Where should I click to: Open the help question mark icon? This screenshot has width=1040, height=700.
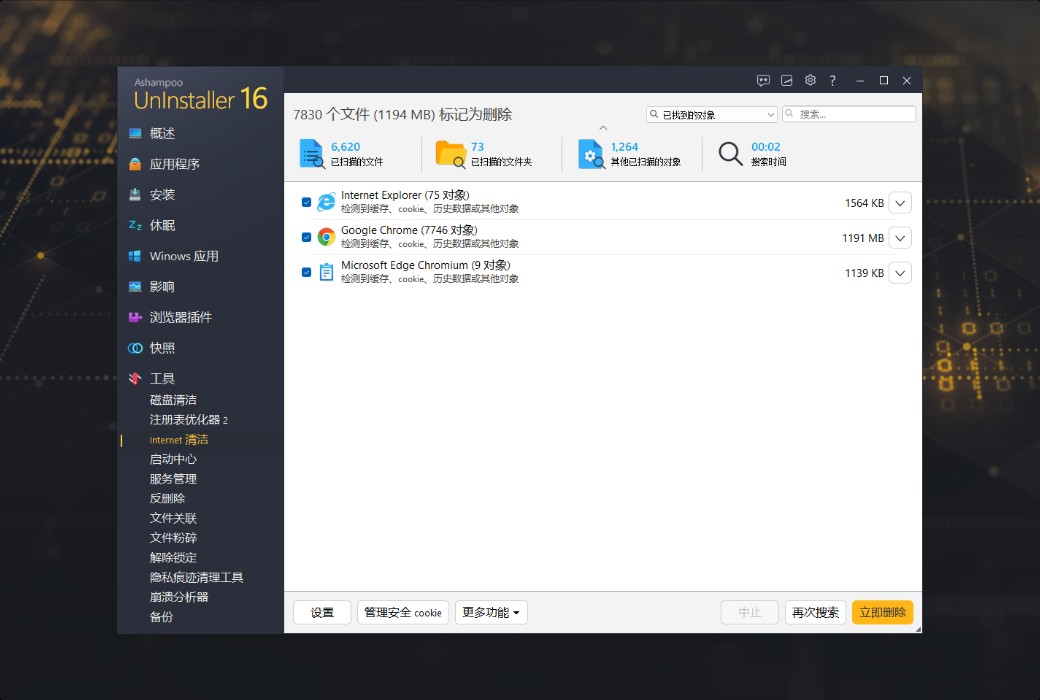[833, 80]
